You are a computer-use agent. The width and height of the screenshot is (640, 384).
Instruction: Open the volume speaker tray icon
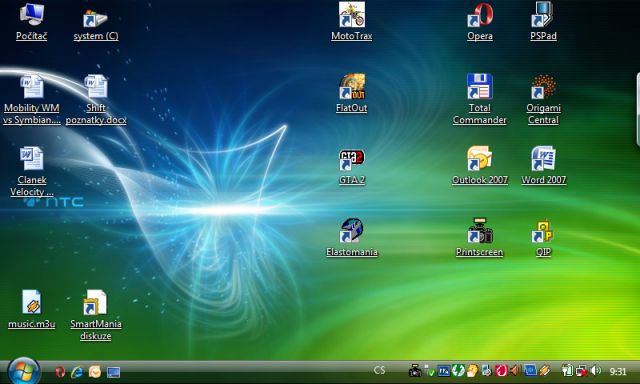(x=596, y=370)
